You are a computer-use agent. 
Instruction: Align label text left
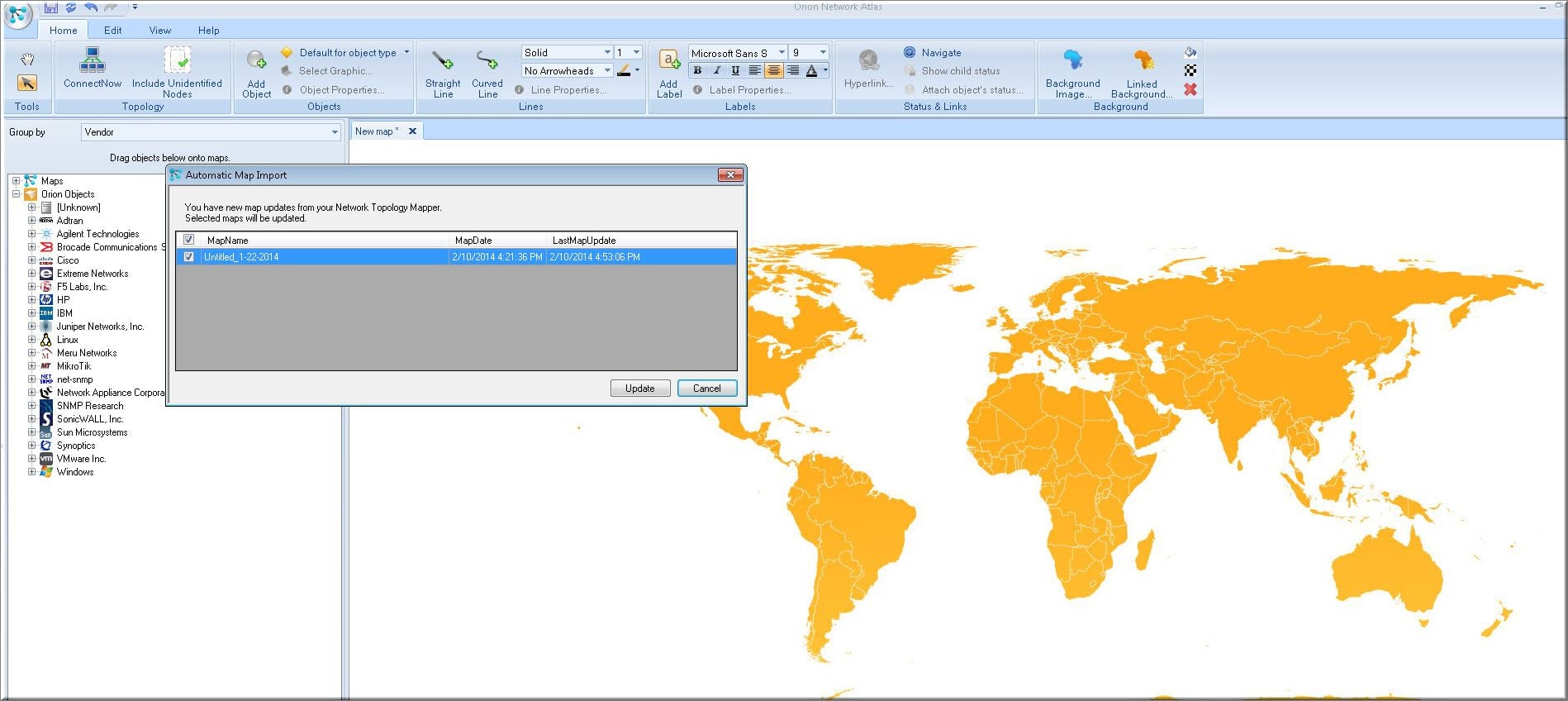coord(754,71)
